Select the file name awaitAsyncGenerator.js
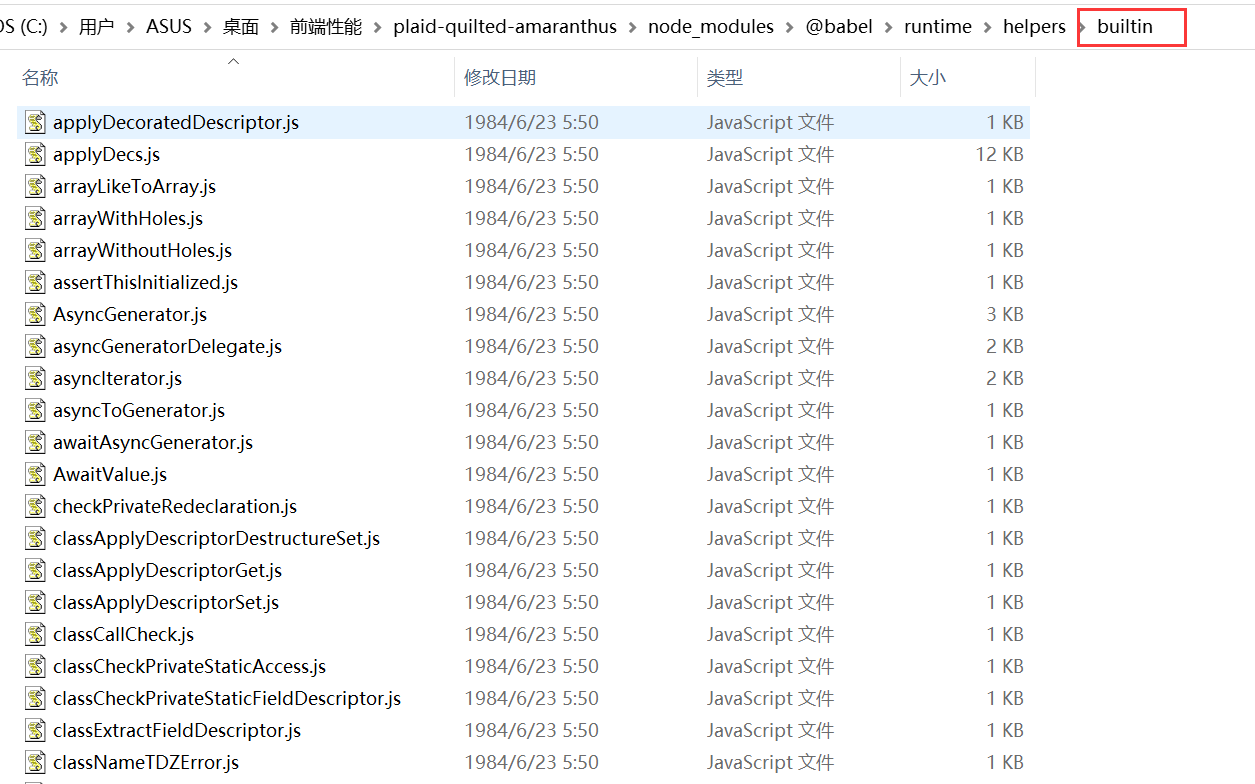 pyautogui.click(x=153, y=442)
